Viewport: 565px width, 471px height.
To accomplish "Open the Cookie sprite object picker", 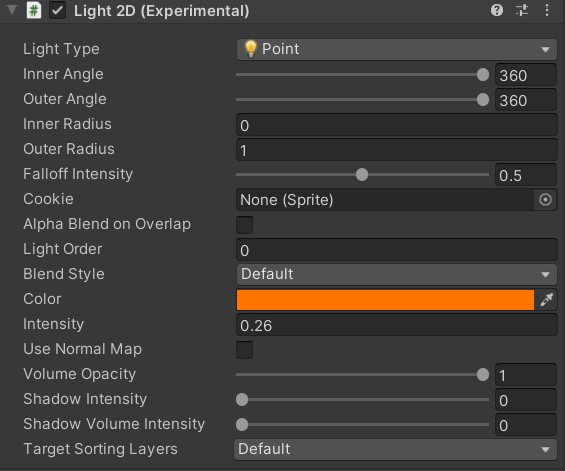I will pyautogui.click(x=545, y=200).
